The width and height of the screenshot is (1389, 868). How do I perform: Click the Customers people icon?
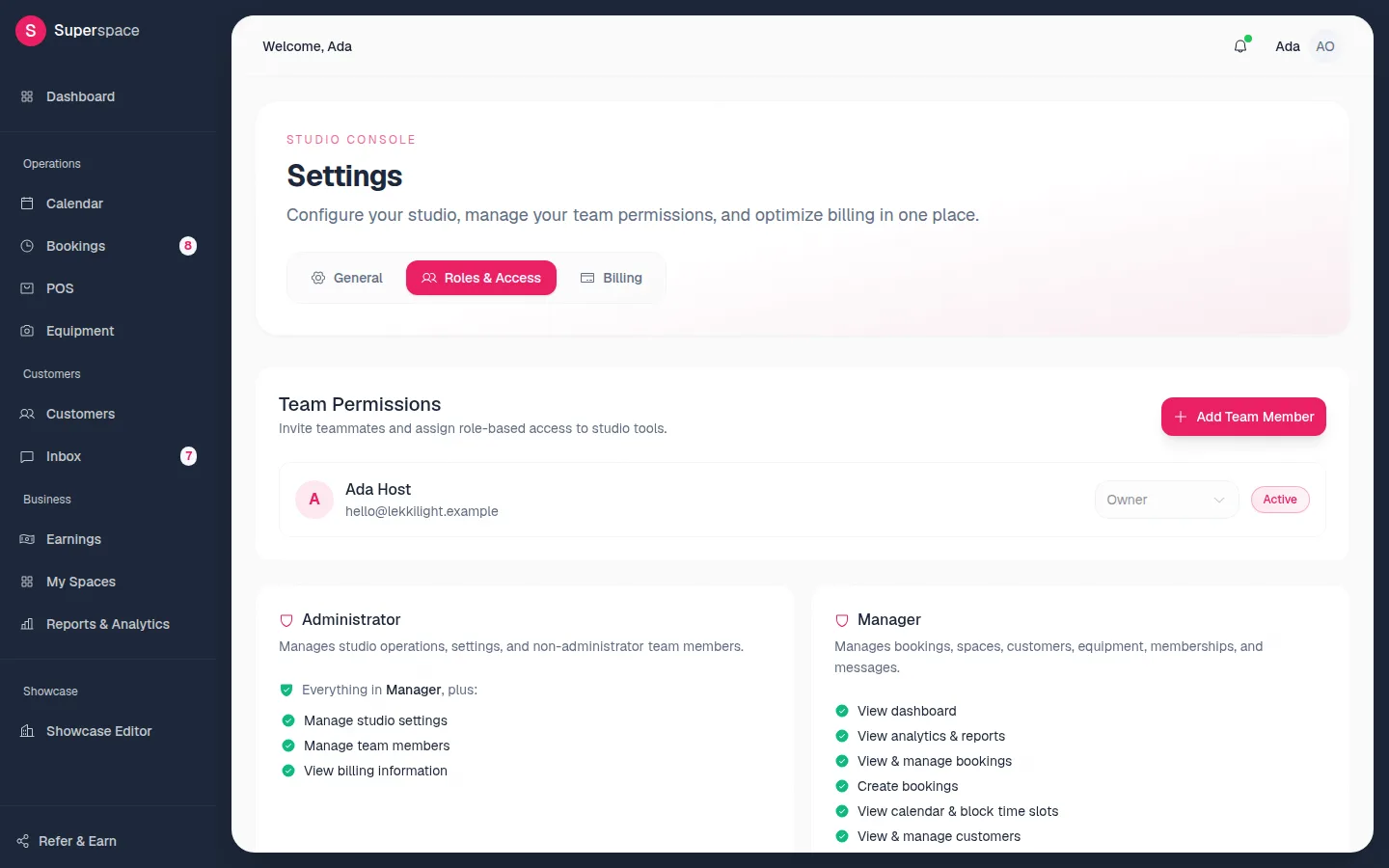coord(27,414)
